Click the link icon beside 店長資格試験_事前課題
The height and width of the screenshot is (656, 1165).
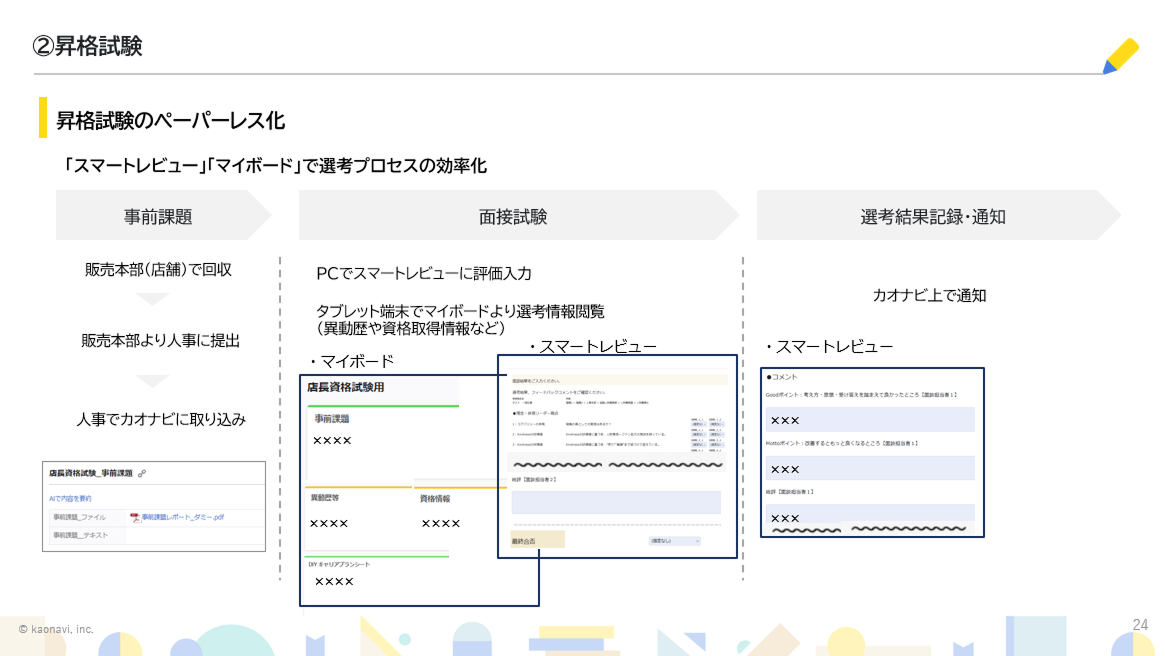[142, 473]
